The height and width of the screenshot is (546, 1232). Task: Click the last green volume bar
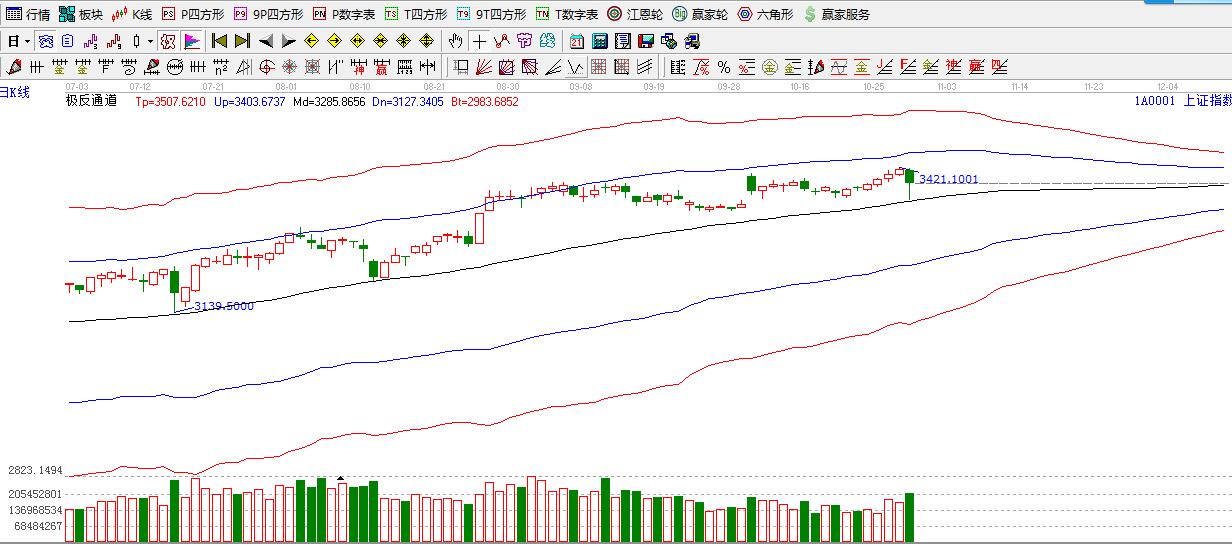[x=909, y=517]
